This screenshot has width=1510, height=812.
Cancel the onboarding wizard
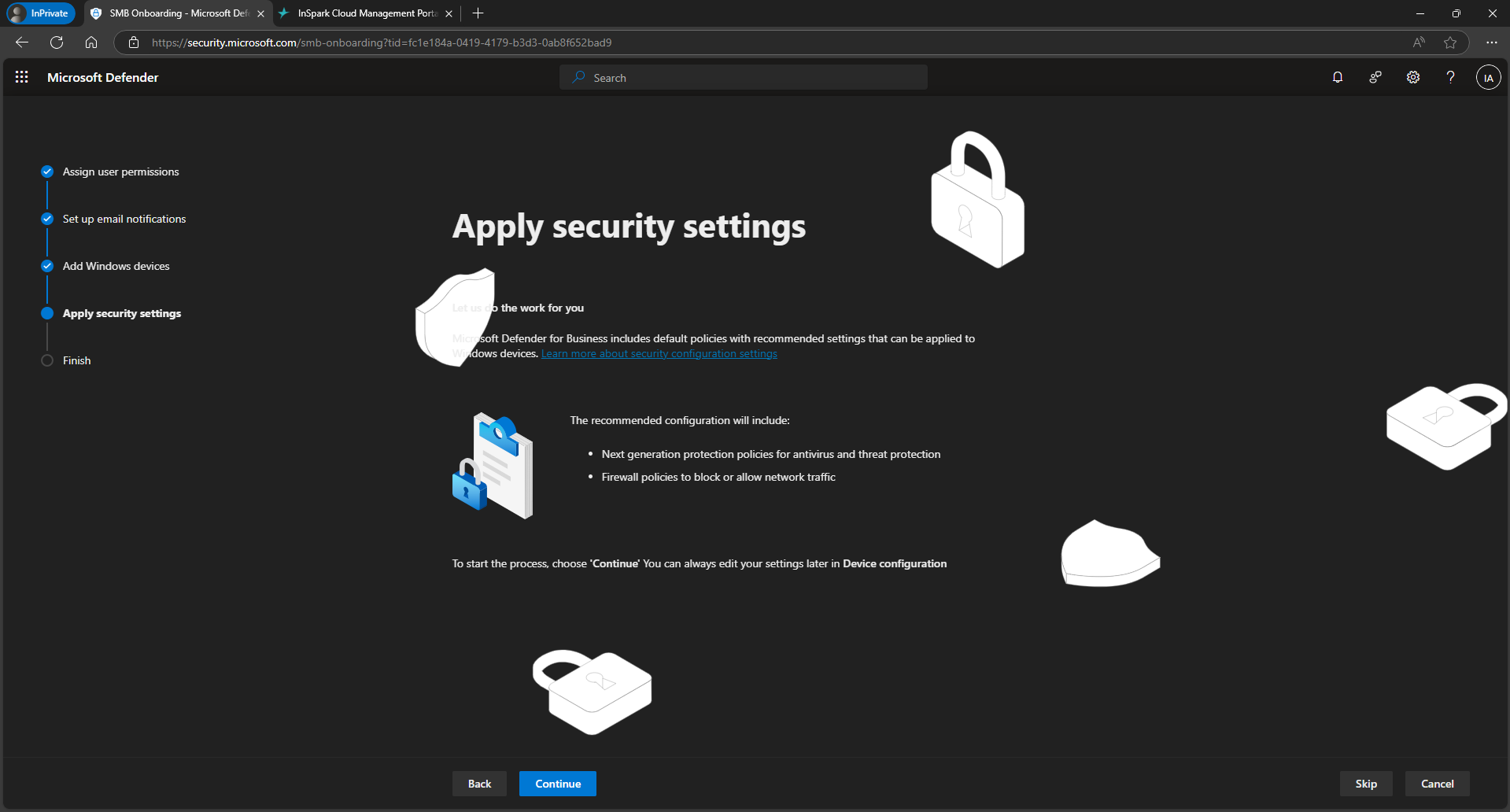pyautogui.click(x=1437, y=784)
